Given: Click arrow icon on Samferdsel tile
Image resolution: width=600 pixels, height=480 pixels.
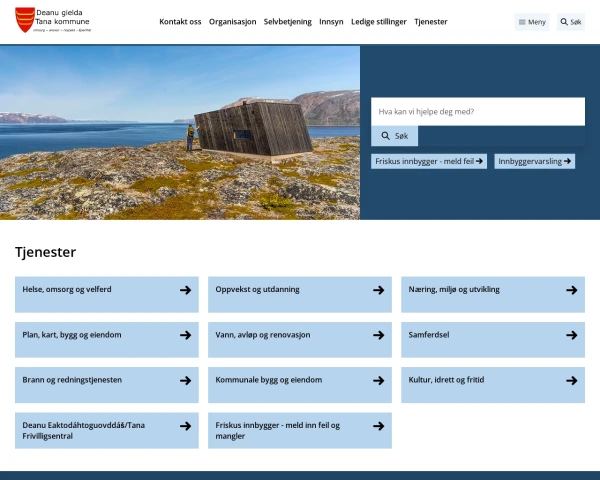Looking at the screenshot, I should click(x=571, y=335).
